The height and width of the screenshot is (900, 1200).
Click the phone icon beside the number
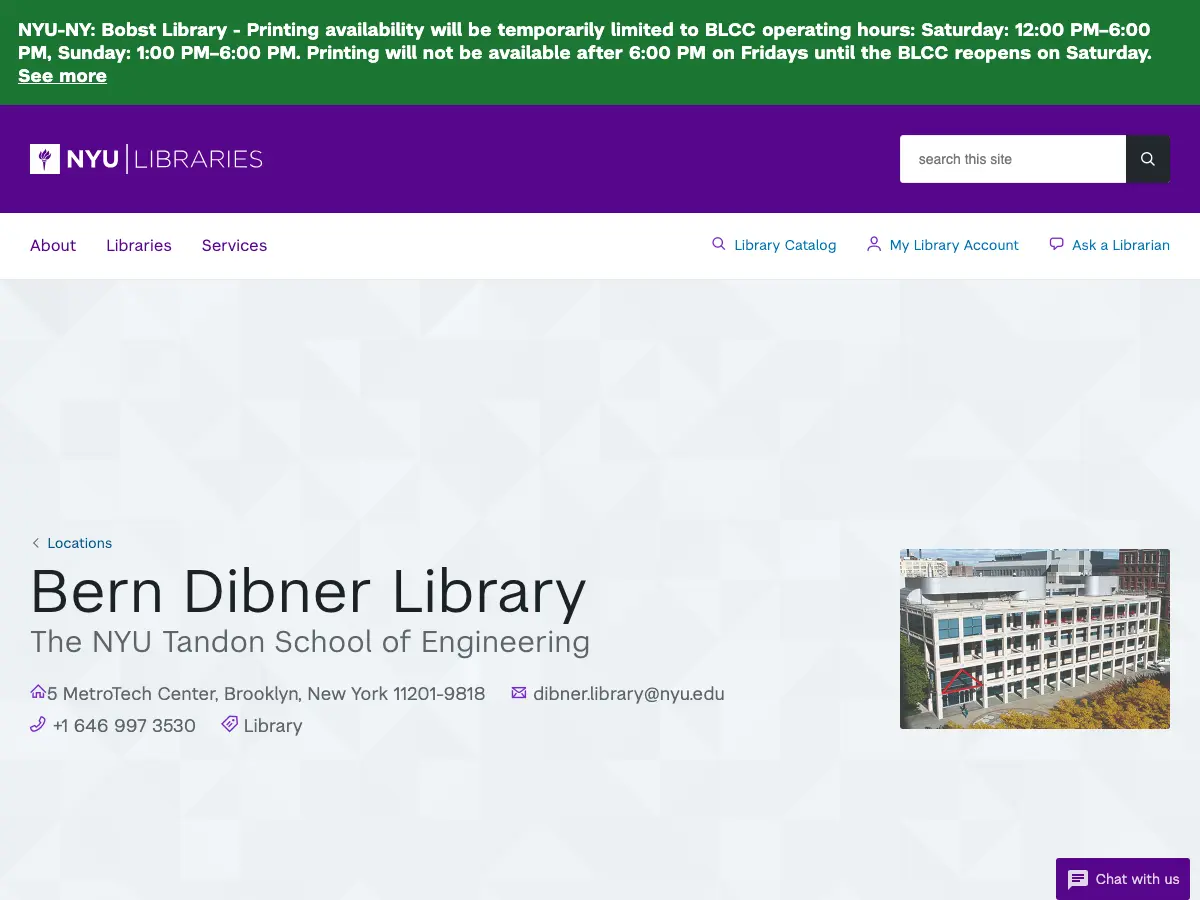click(x=38, y=724)
